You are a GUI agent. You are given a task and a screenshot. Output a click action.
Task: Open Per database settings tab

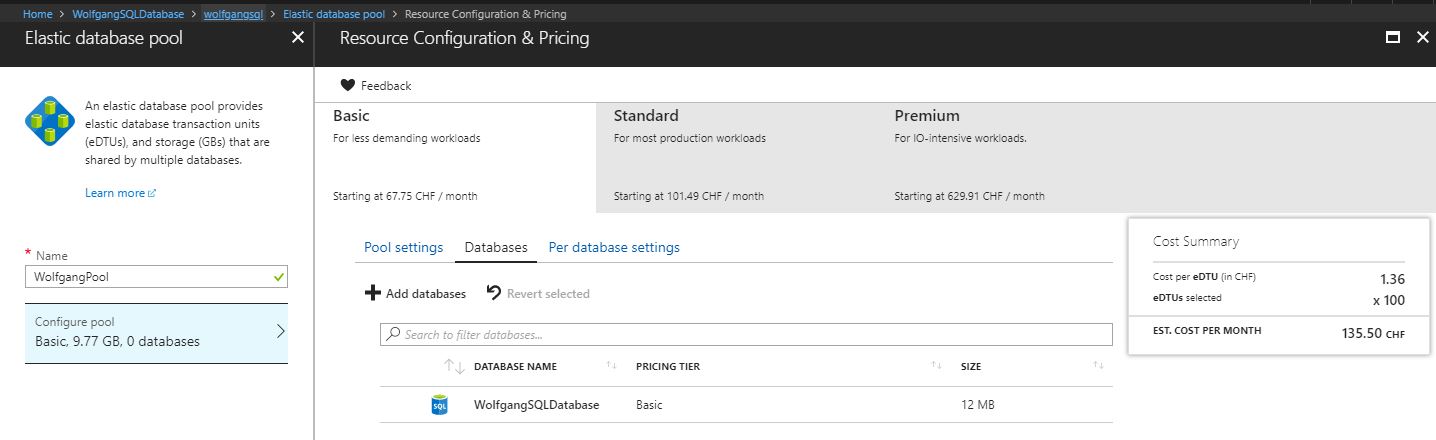614,247
